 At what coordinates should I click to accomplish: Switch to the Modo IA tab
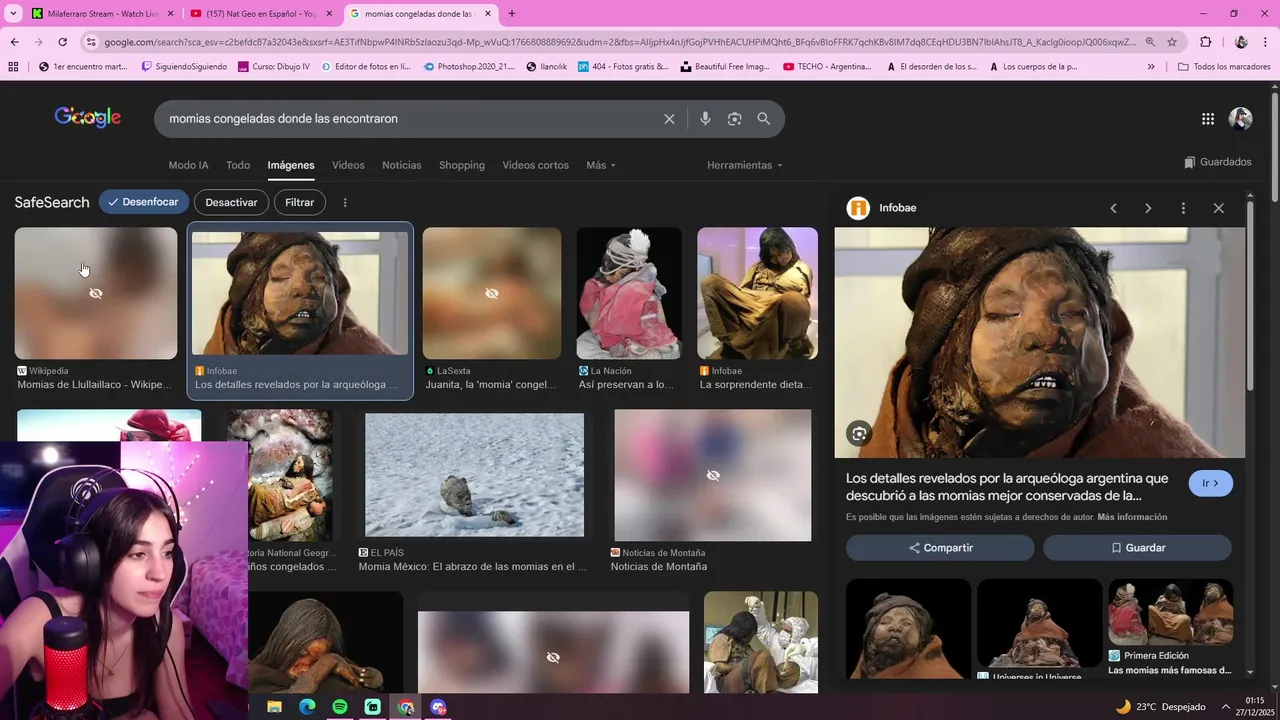coord(188,165)
